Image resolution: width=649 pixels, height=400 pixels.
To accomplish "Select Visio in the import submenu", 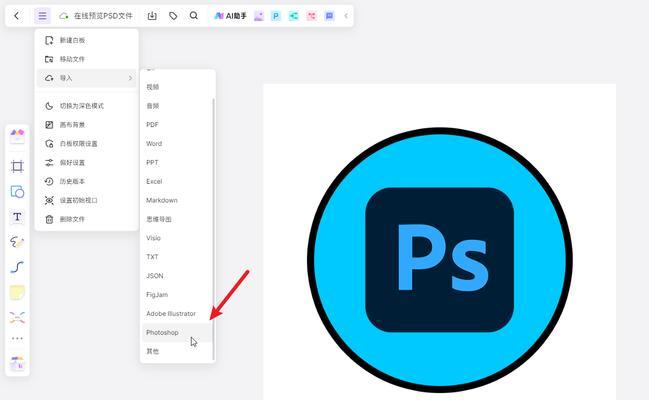I will (177, 238).
